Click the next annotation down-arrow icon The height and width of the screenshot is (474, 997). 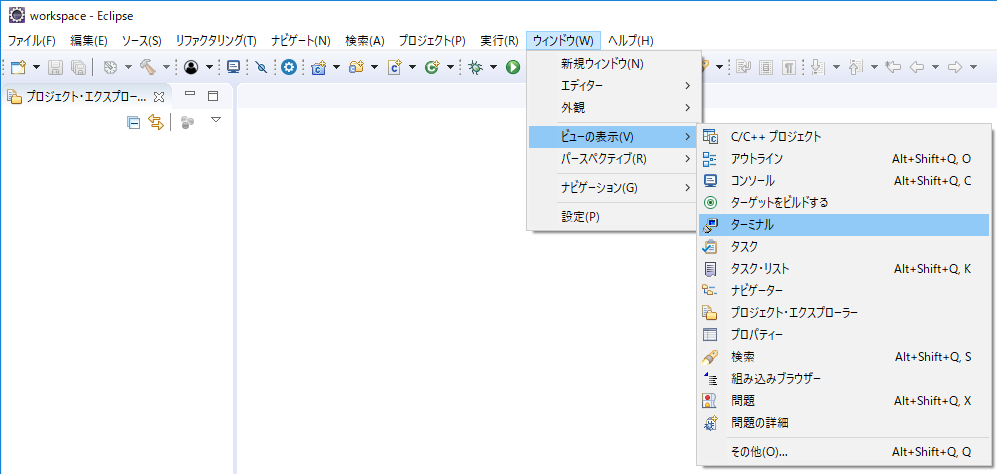tap(818, 66)
